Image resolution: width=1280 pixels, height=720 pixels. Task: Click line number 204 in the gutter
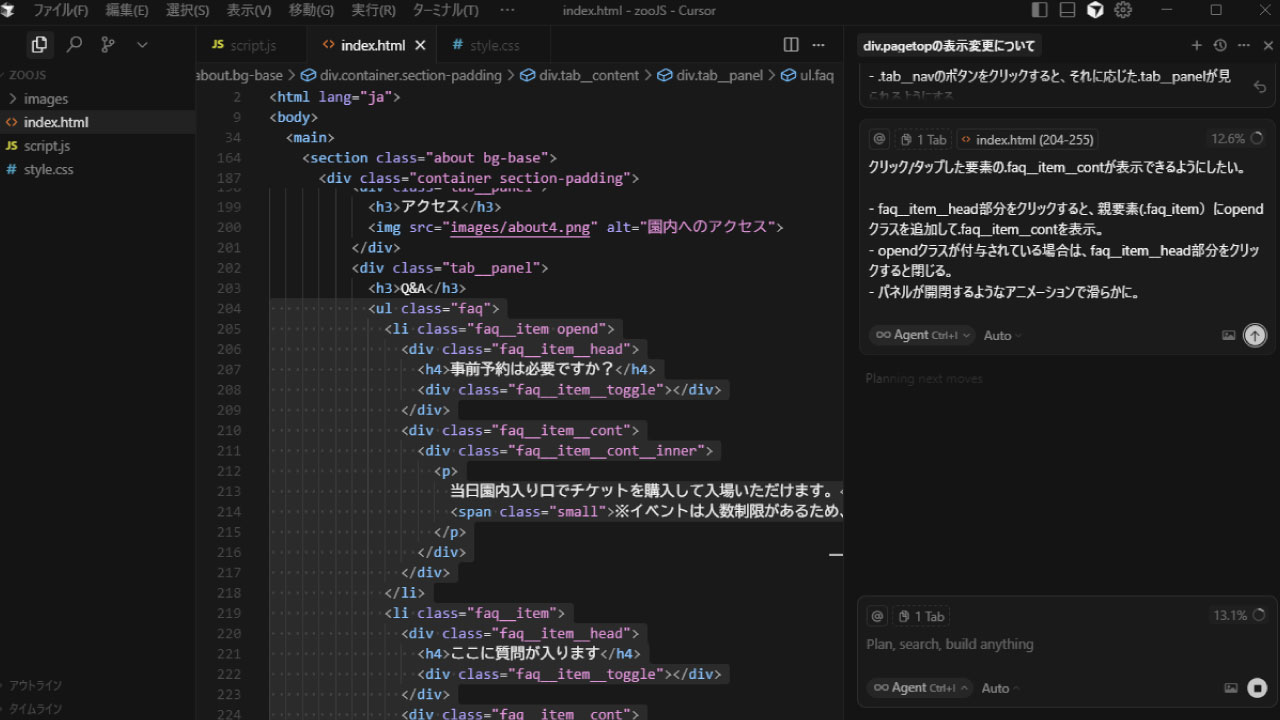click(x=229, y=309)
